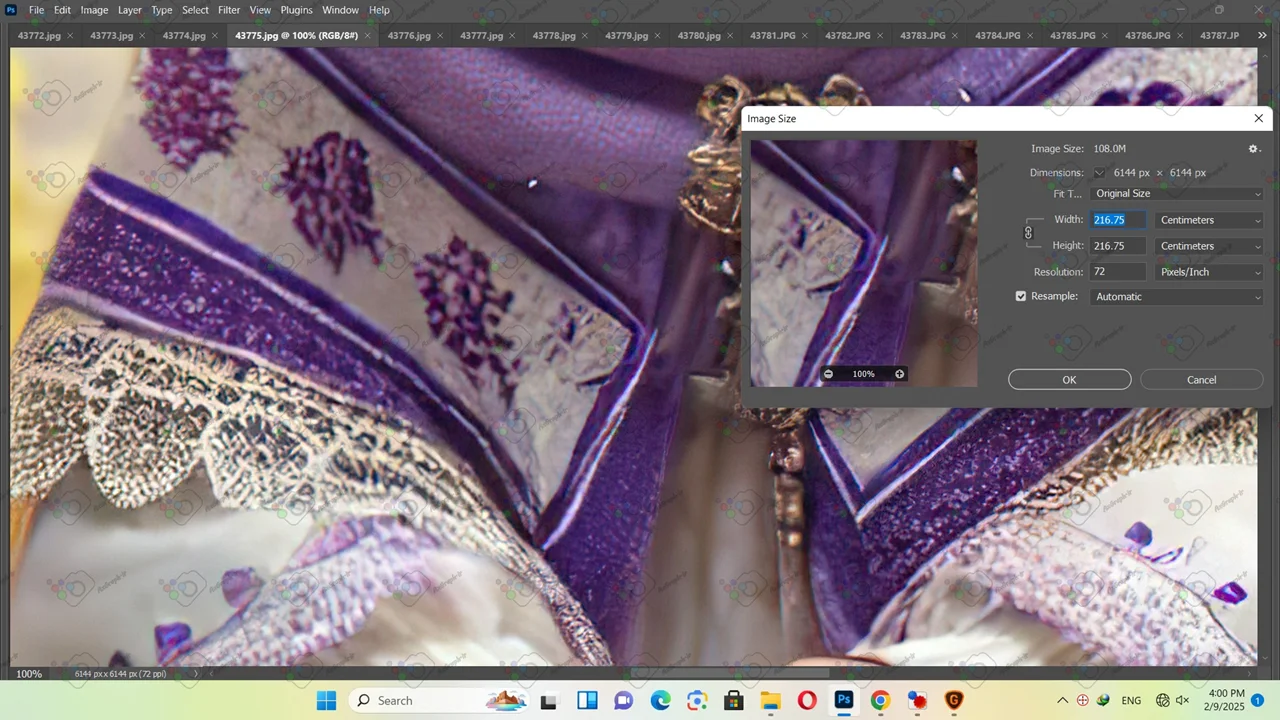Zoom in the dialog preview with plus
The width and height of the screenshot is (1280, 720).
899,374
